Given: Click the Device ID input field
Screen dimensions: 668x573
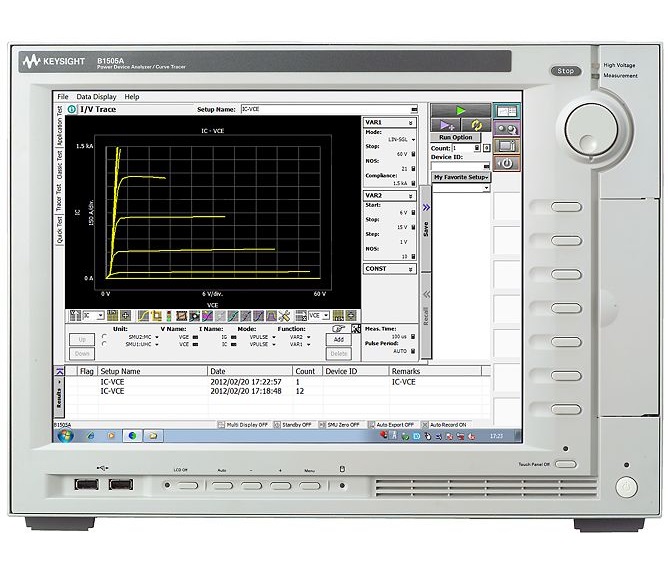Looking at the screenshot, I should [x=461, y=166].
